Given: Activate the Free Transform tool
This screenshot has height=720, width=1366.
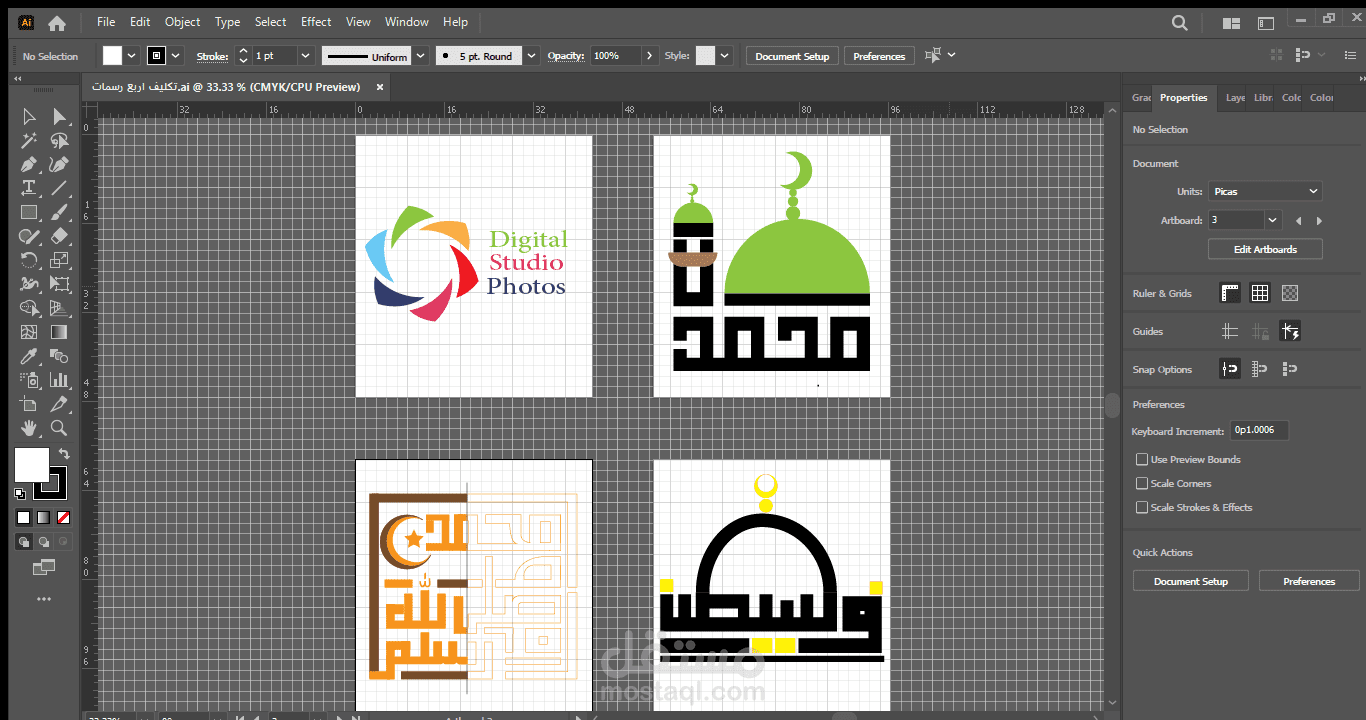Looking at the screenshot, I should 59,284.
